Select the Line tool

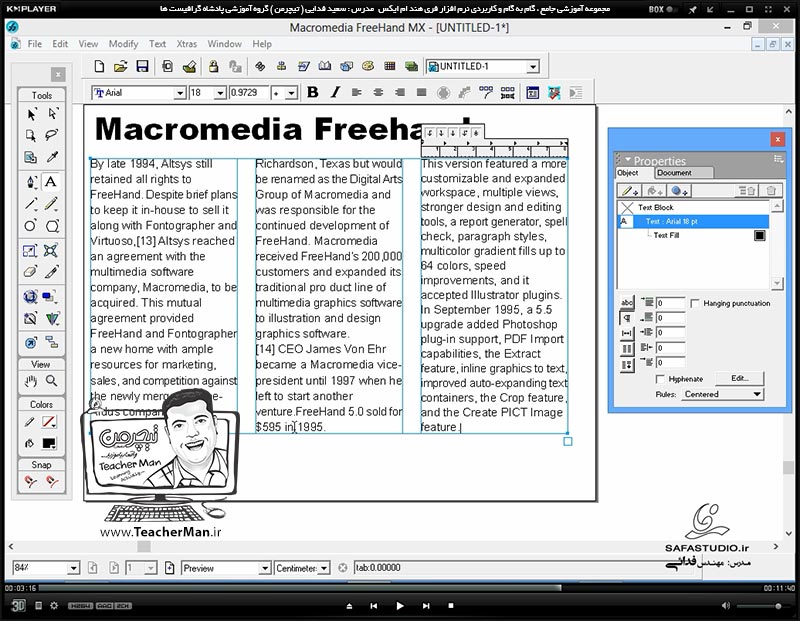pyautogui.click(x=31, y=204)
